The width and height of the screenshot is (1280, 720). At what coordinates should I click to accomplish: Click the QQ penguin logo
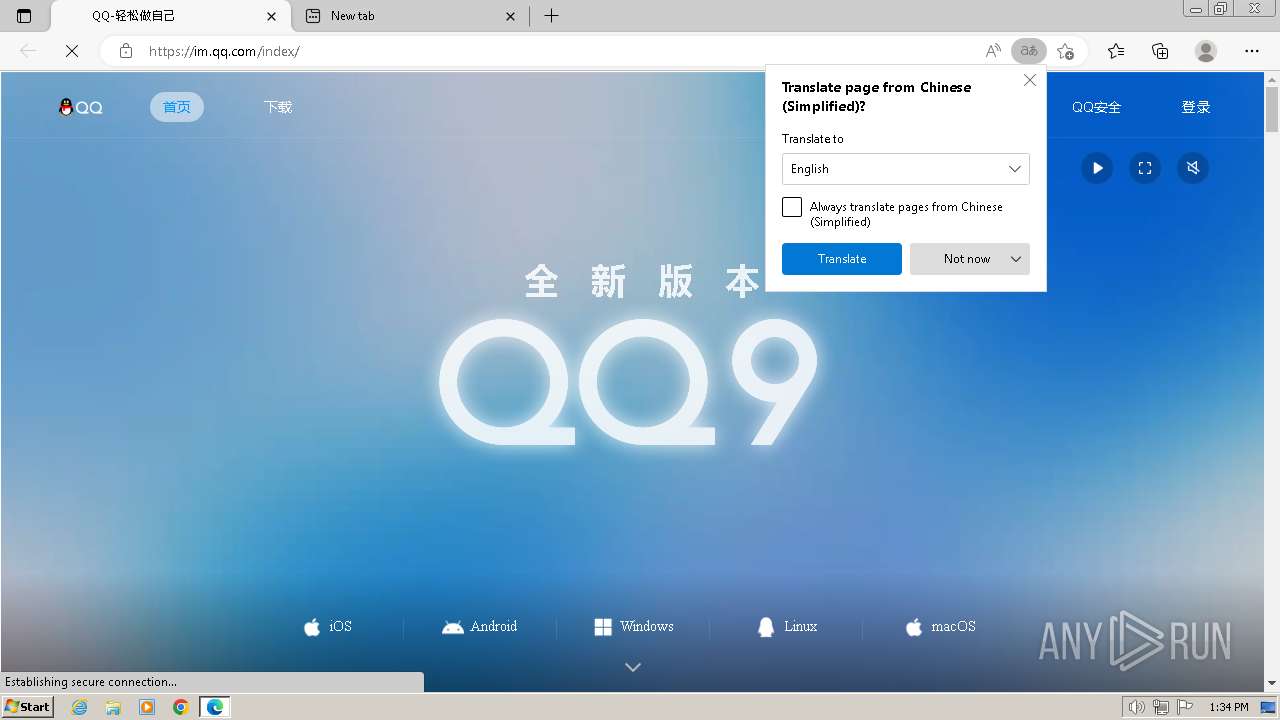[81, 107]
